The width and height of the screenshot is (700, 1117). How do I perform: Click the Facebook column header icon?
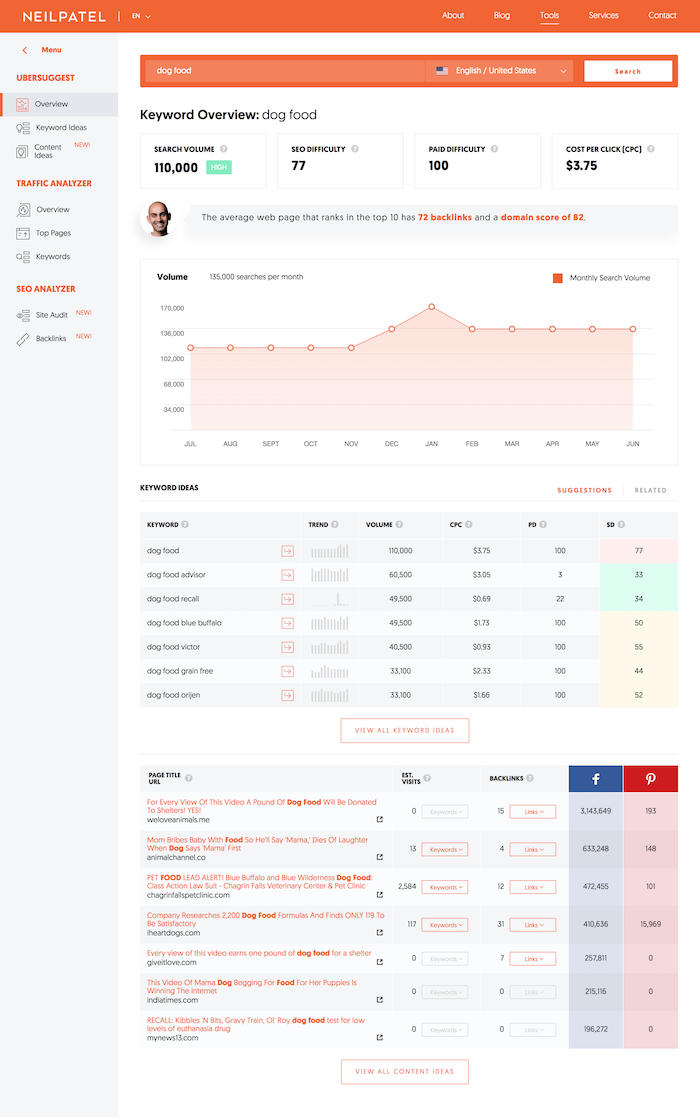click(x=595, y=778)
